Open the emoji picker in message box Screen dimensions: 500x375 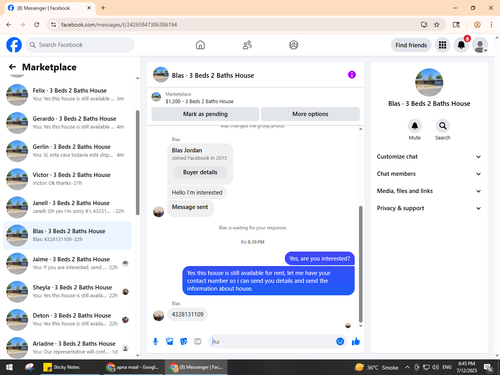click(x=340, y=341)
